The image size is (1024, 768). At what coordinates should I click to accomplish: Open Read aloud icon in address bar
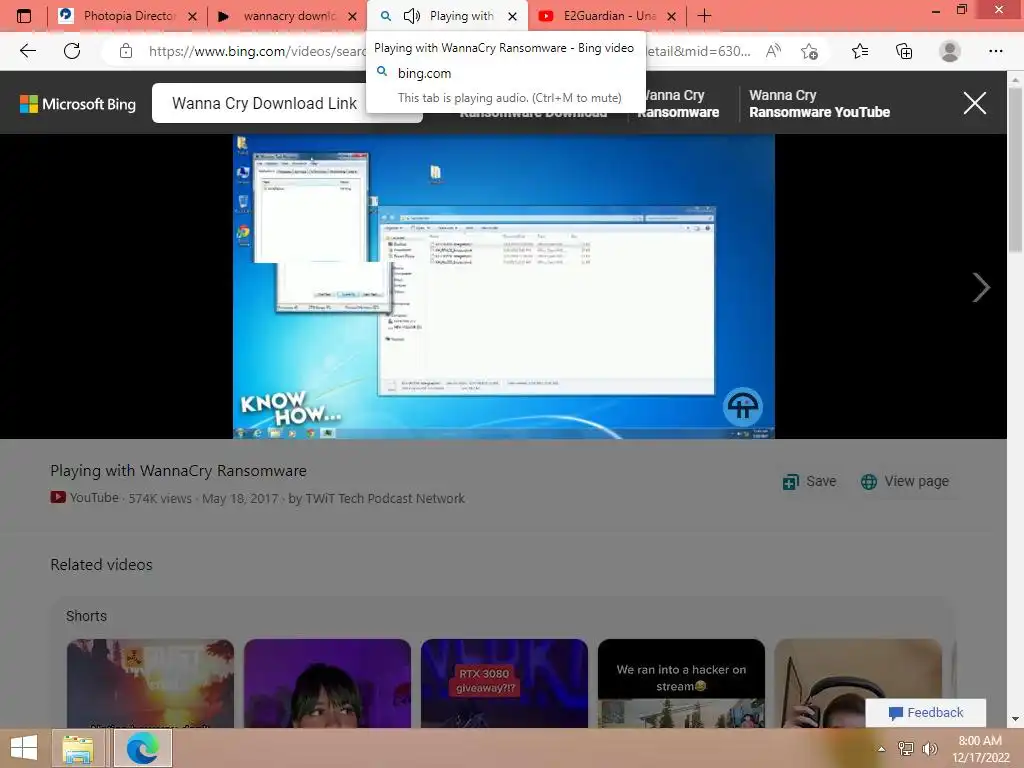[773, 51]
